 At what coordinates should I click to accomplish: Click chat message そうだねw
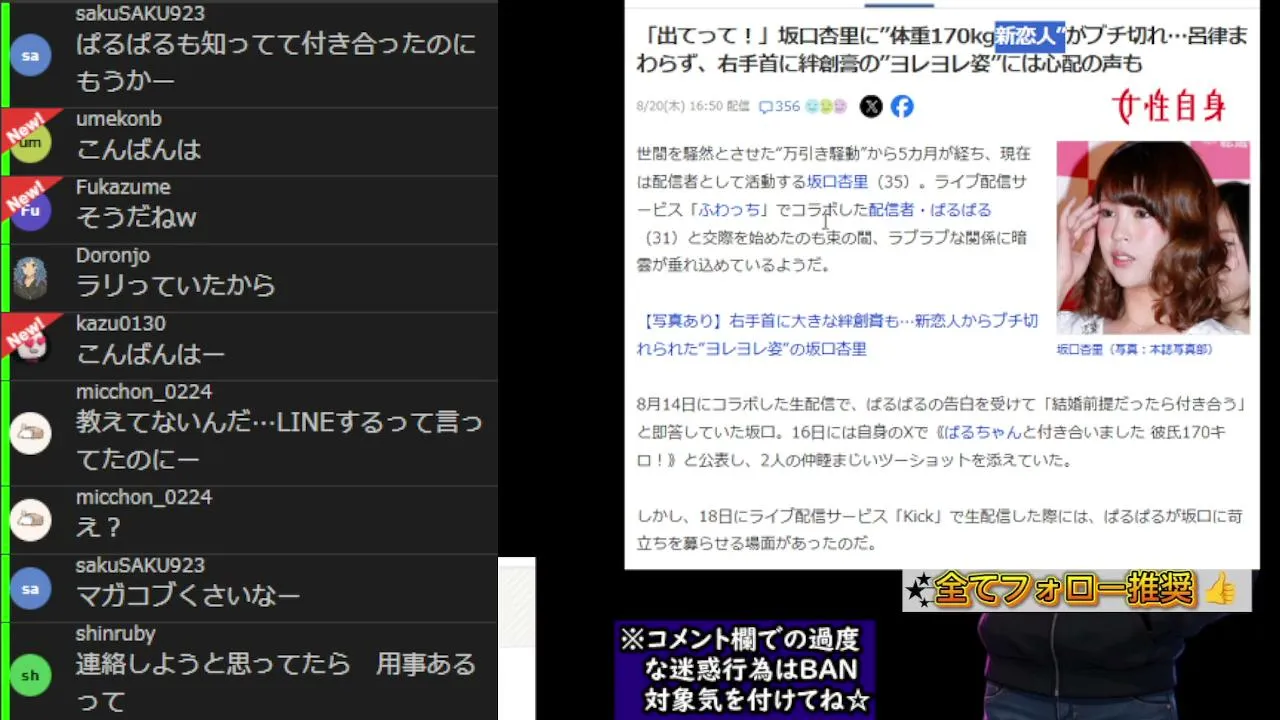point(136,217)
